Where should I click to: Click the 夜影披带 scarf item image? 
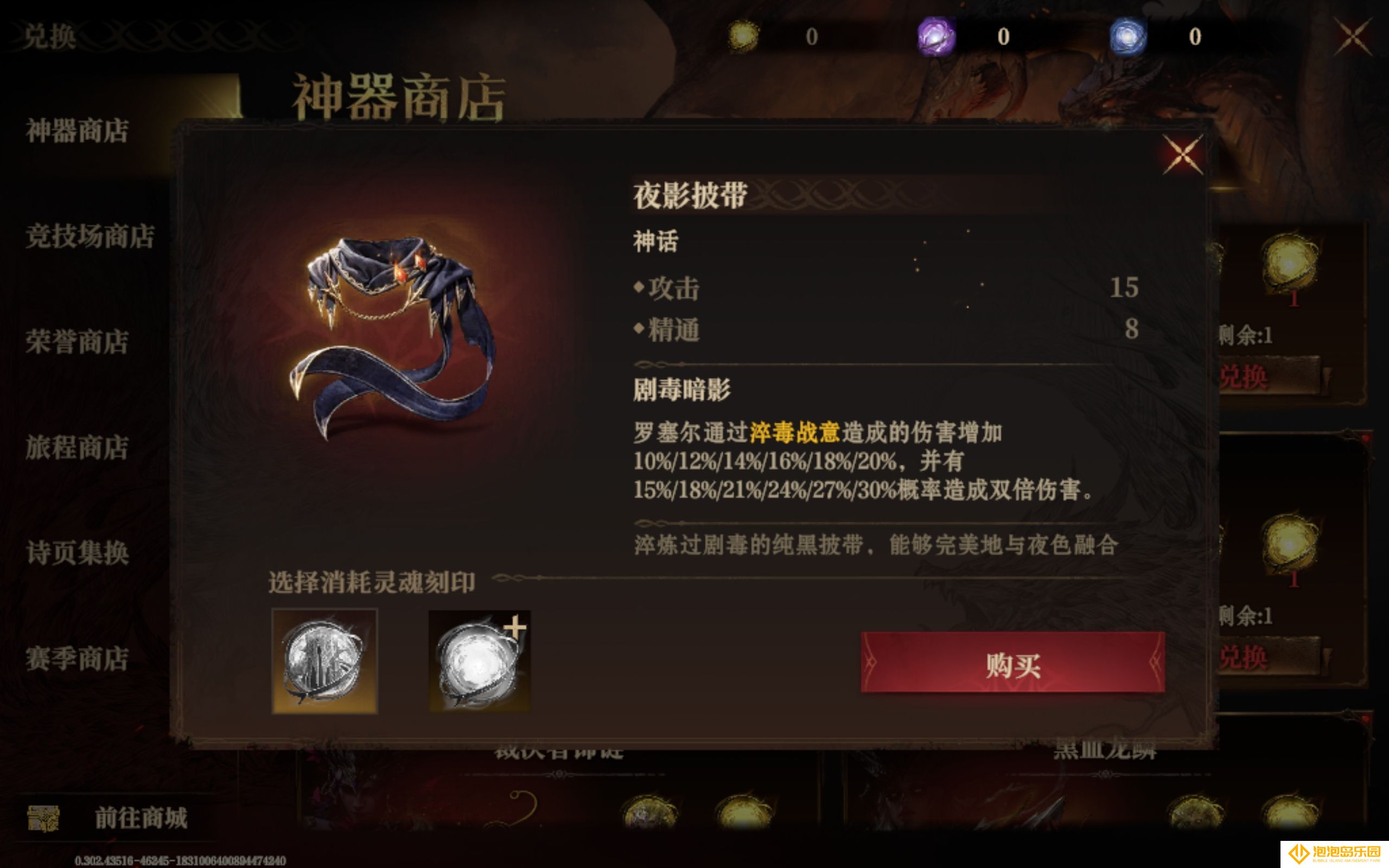click(393, 337)
